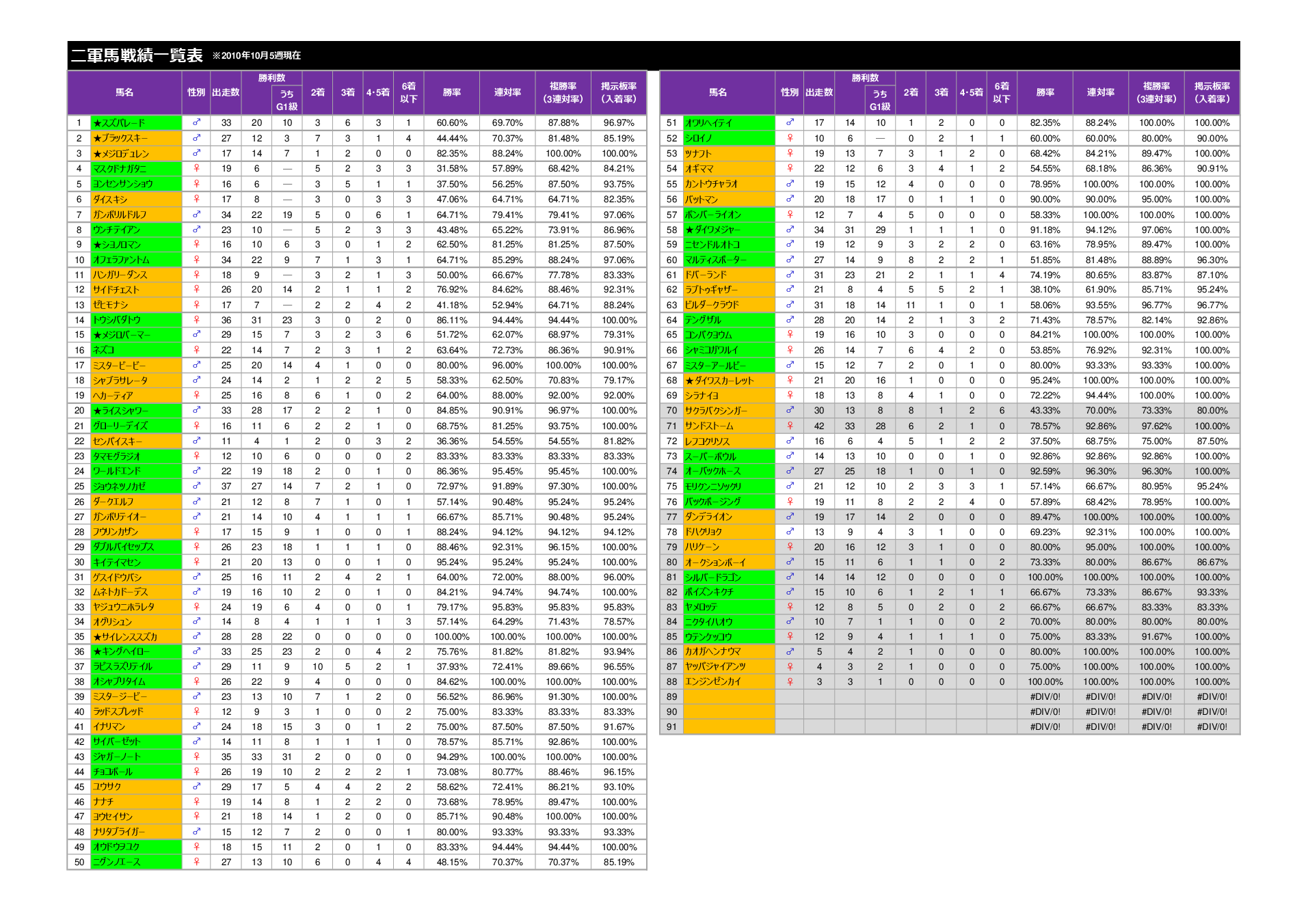Click the left table's うちG1級 sub-header

pos(287,100)
